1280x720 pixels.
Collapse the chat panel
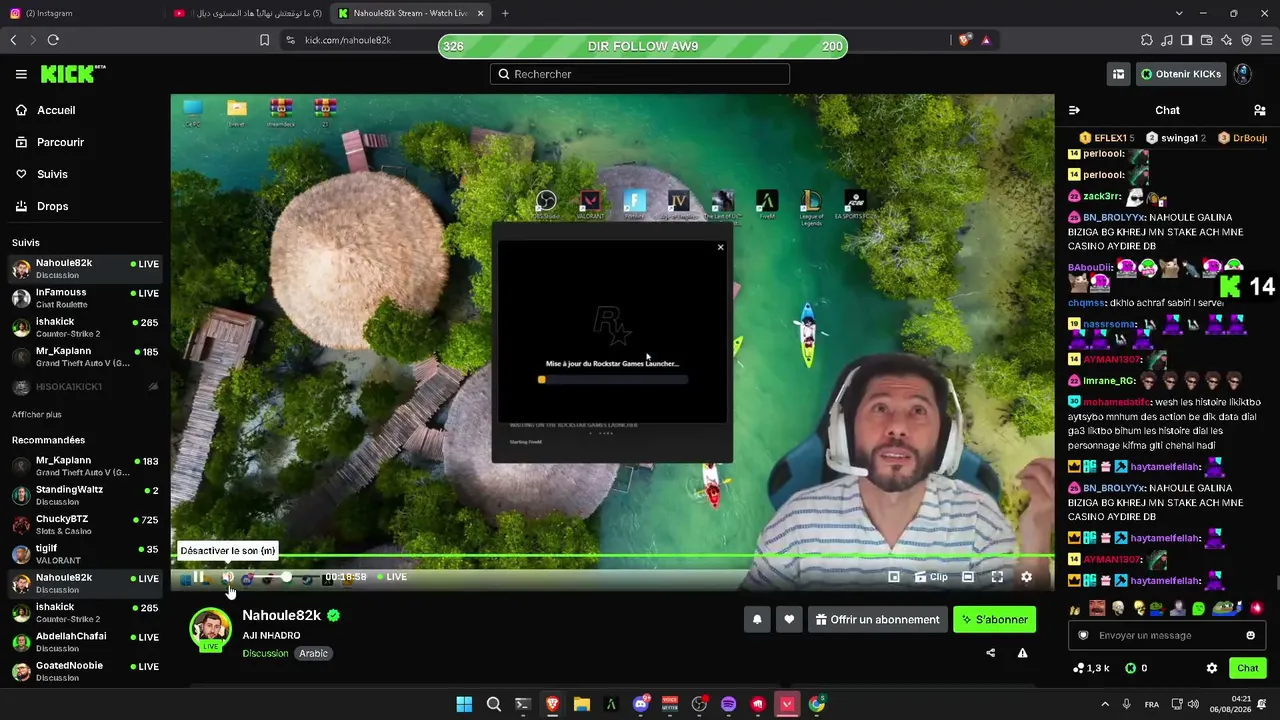pos(1074,110)
